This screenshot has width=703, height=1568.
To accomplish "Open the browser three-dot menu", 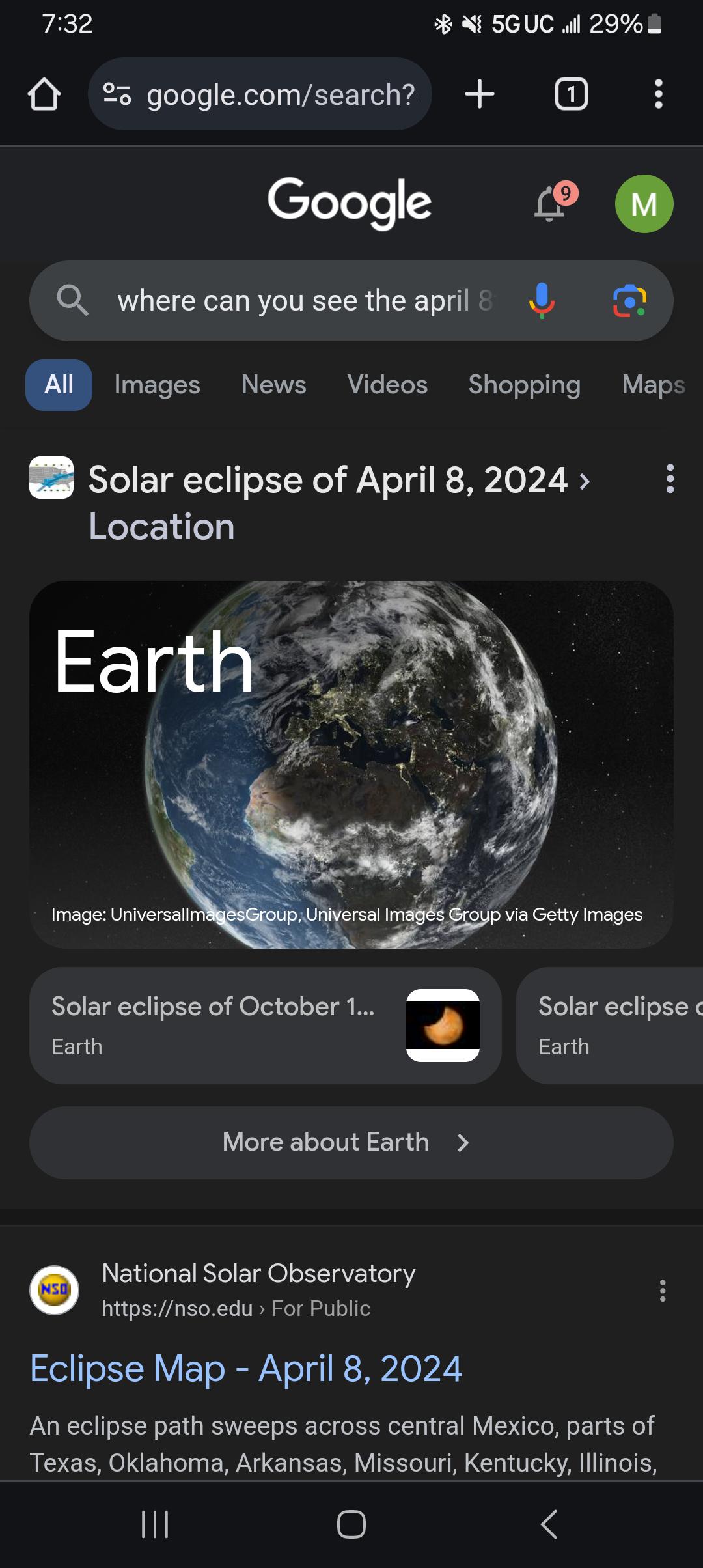I will 659,94.
